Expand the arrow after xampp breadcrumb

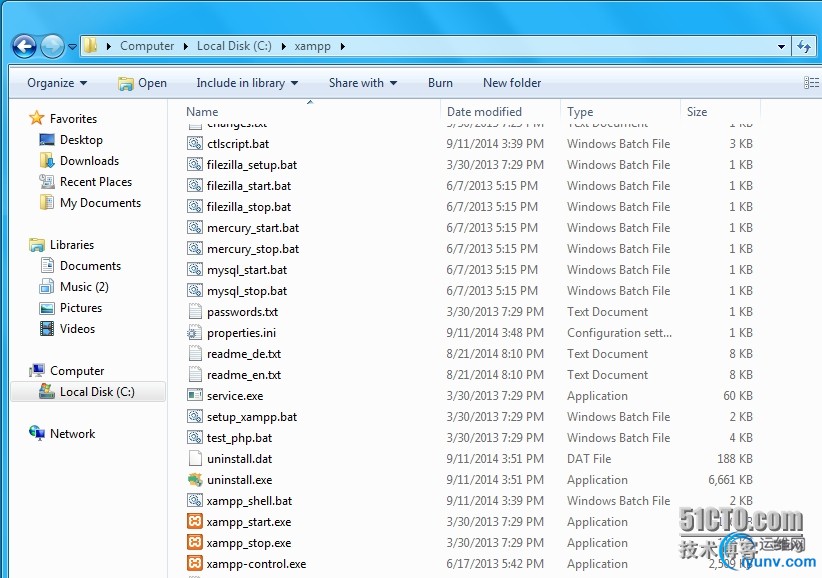343,46
